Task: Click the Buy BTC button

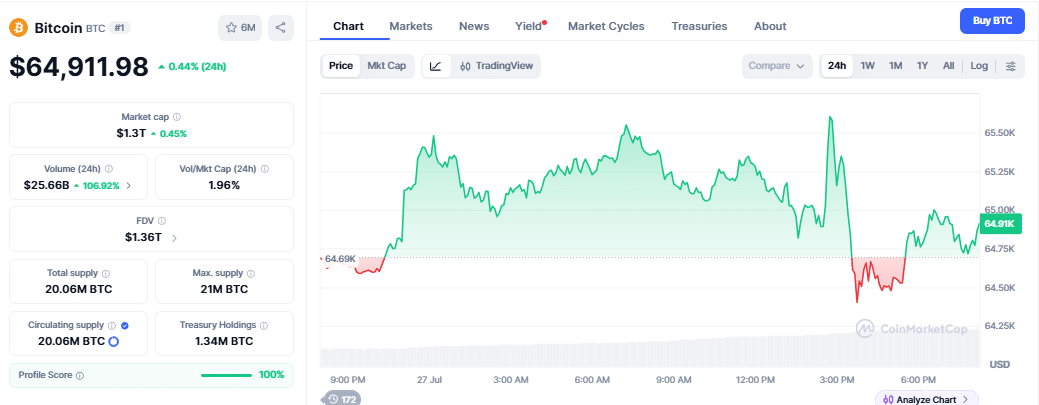Action: pos(993,21)
